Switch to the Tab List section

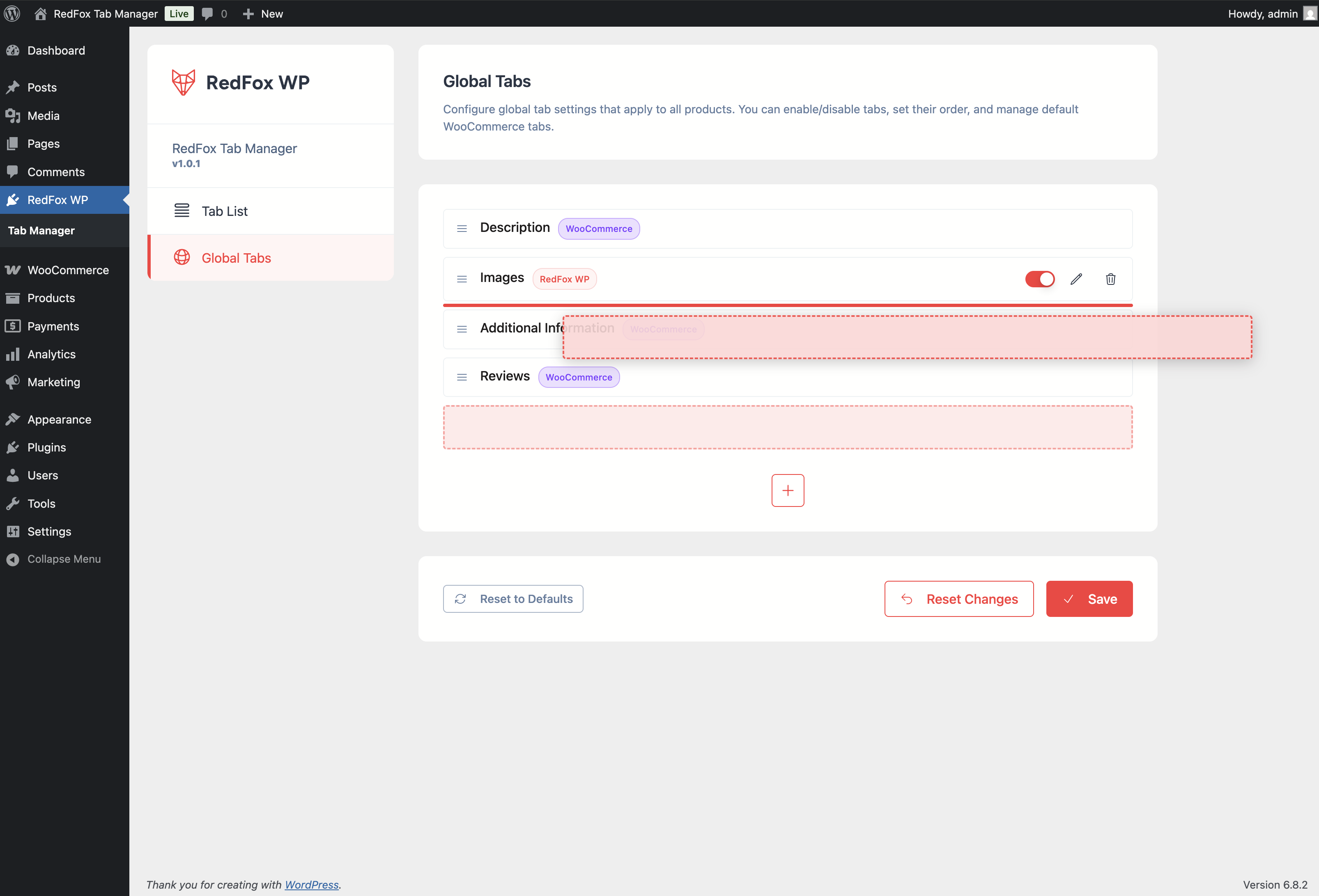271,211
